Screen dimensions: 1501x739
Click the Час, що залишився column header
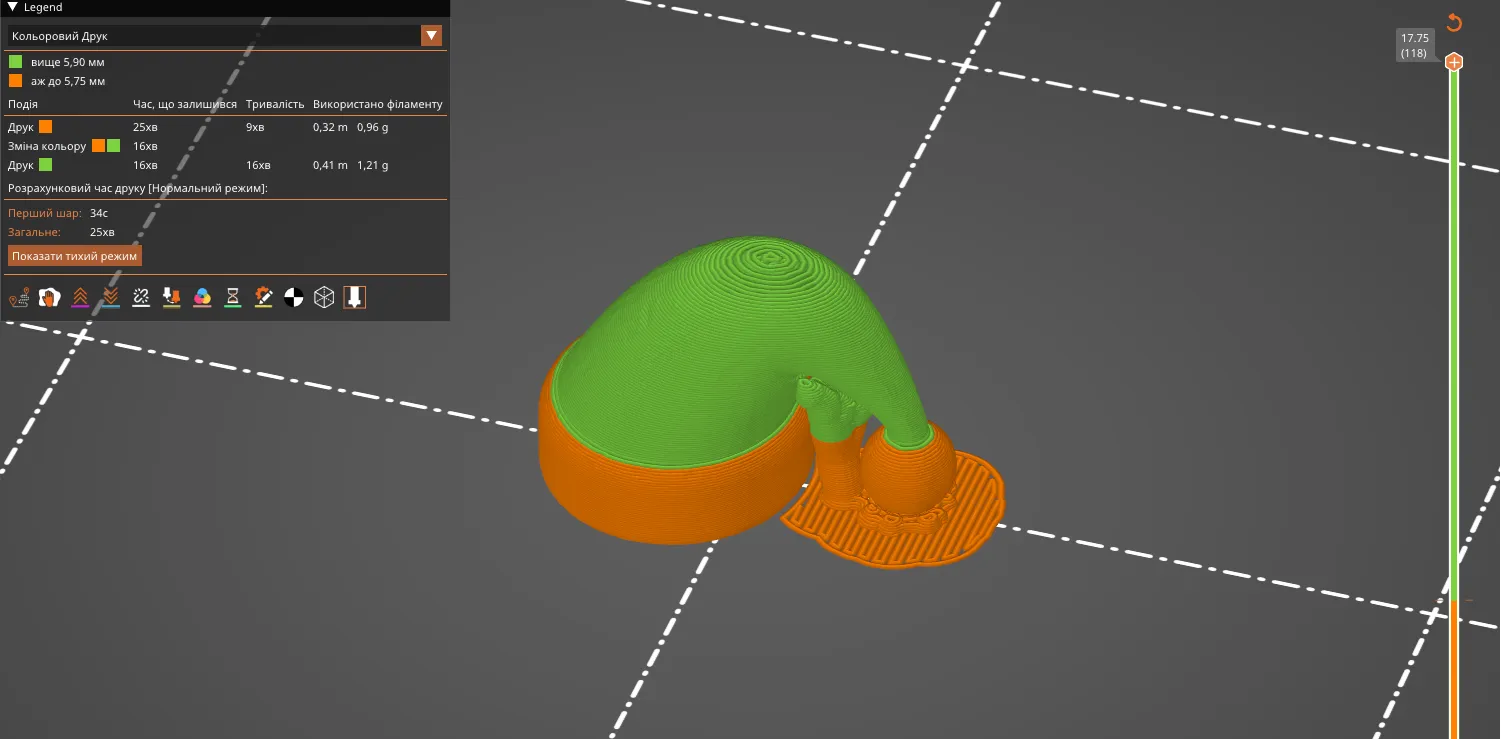tap(185, 104)
